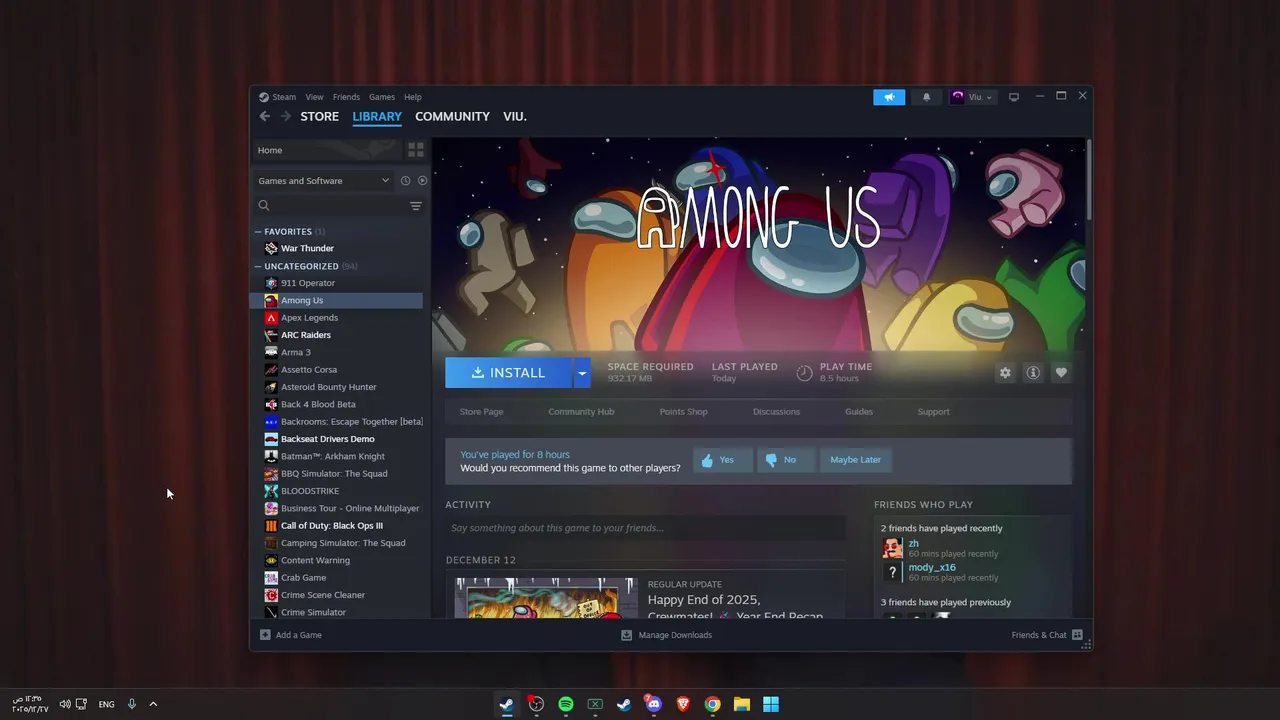Open the announcements megaphone button

(889, 97)
